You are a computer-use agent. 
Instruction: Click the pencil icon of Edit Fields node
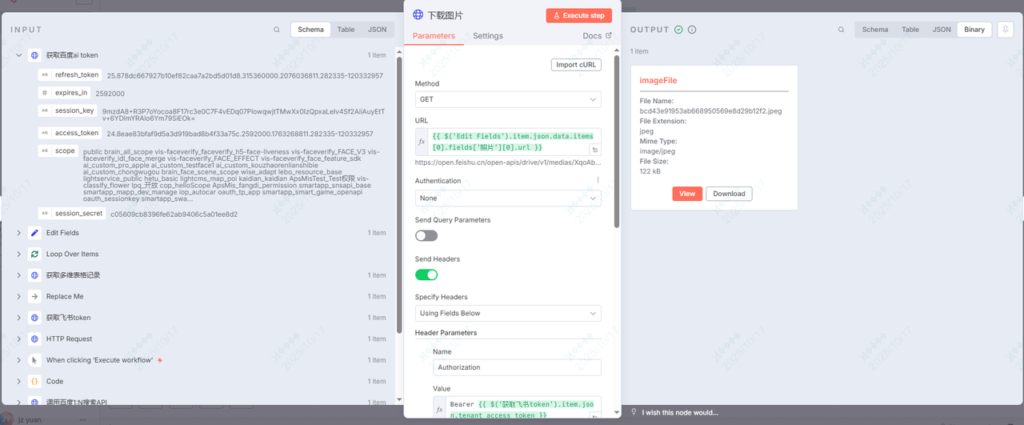point(35,233)
